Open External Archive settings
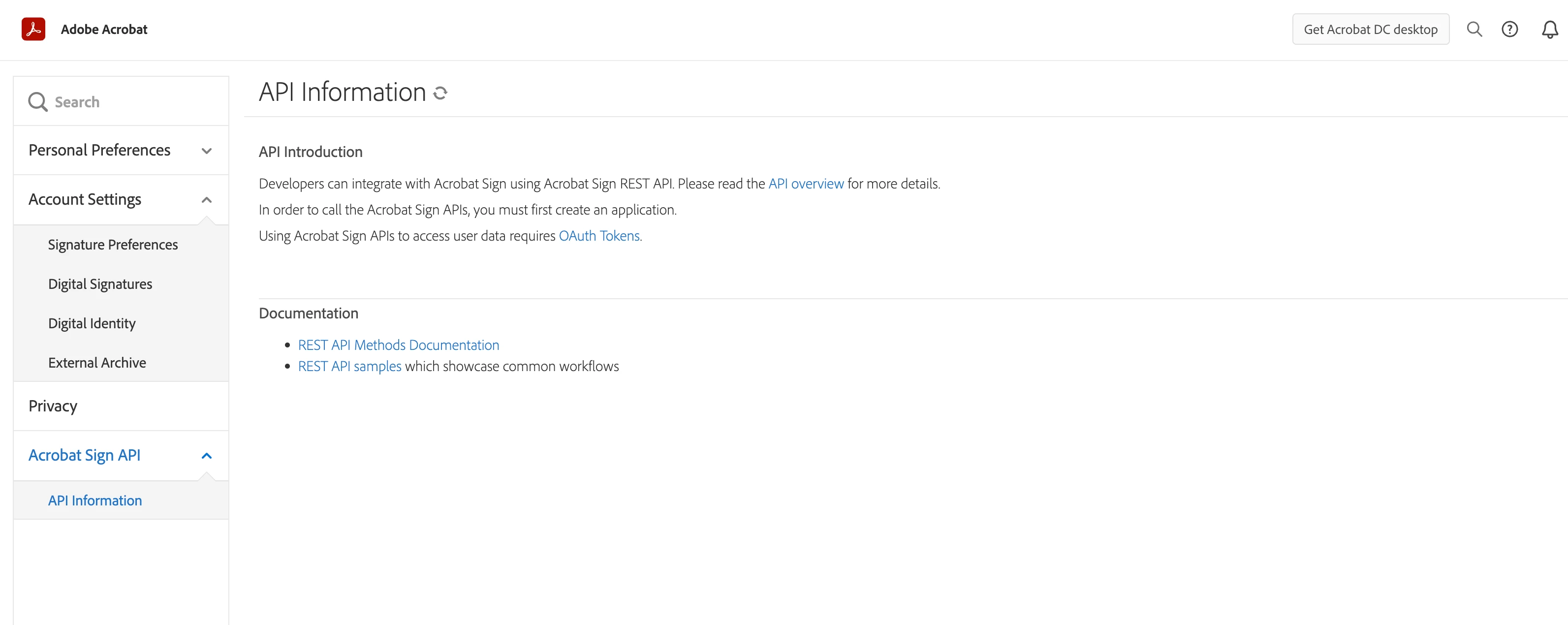The image size is (1568, 625). pyautogui.click(x=97, y=363)
